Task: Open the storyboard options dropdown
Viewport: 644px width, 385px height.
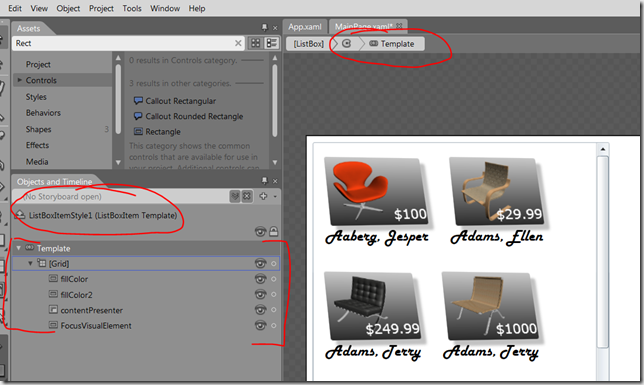Action: [275, 197]
